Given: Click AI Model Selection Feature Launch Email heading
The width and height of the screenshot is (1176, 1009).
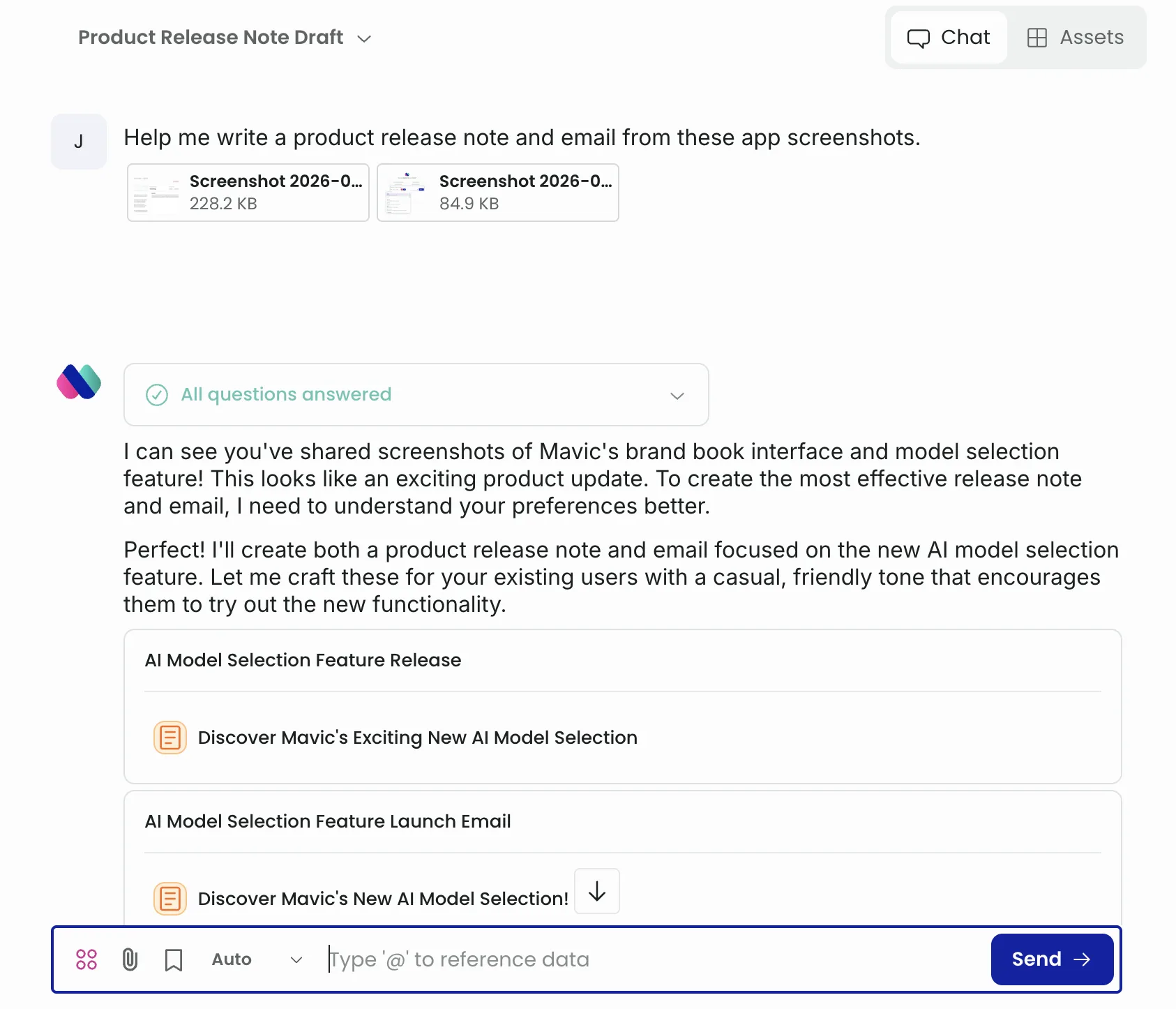Looking at the screenshot, I should click(328, 821).
